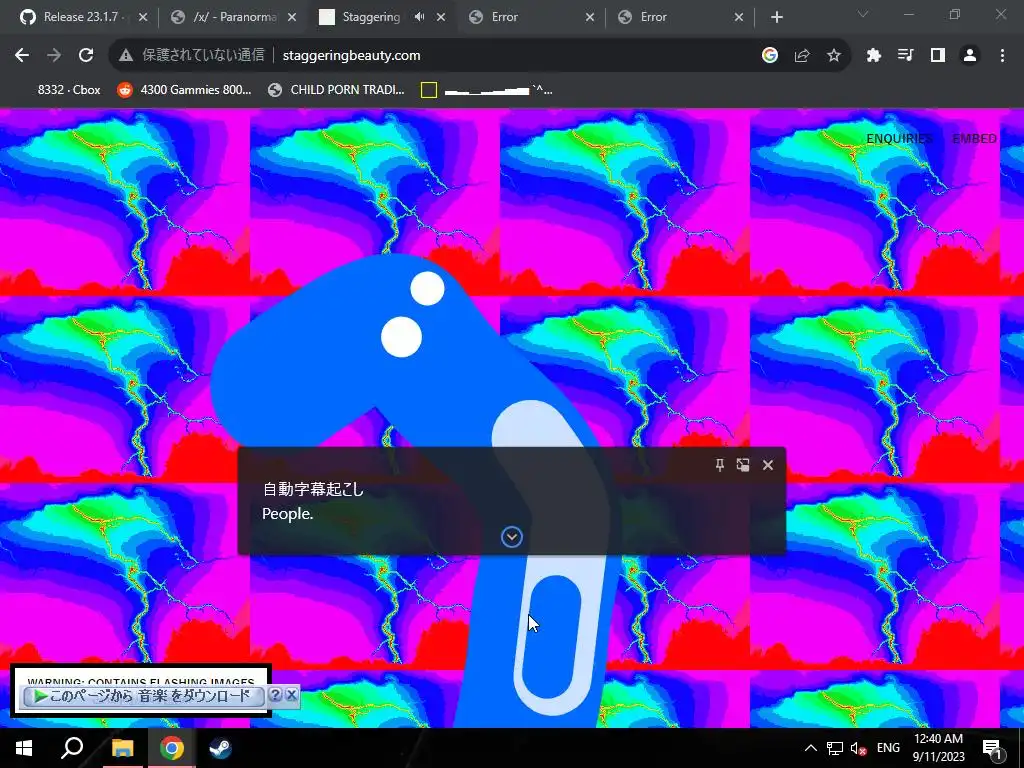Toggle the Chrome side panel icon
1024x768 pixels.
click(938, 56)
